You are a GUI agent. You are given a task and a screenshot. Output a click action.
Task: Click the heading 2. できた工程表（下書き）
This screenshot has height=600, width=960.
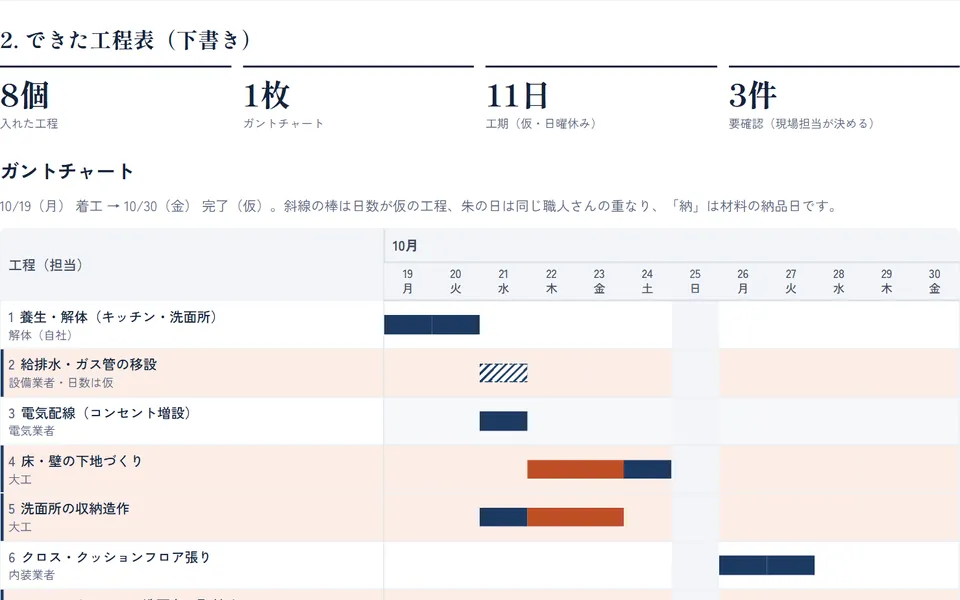pos(126,40)
